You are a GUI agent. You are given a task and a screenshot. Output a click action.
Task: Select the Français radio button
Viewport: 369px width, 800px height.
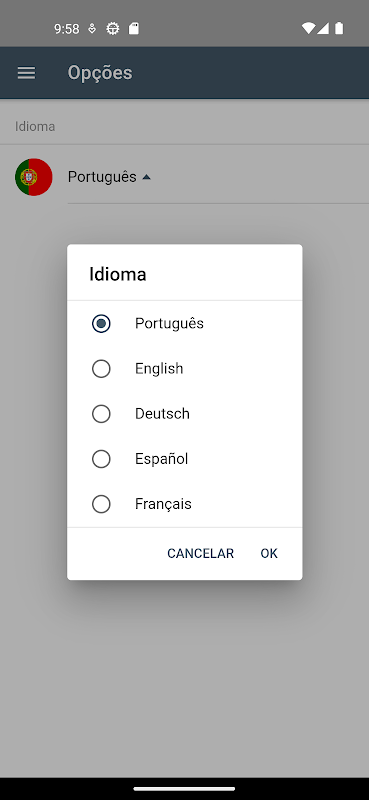click(101, 504)
